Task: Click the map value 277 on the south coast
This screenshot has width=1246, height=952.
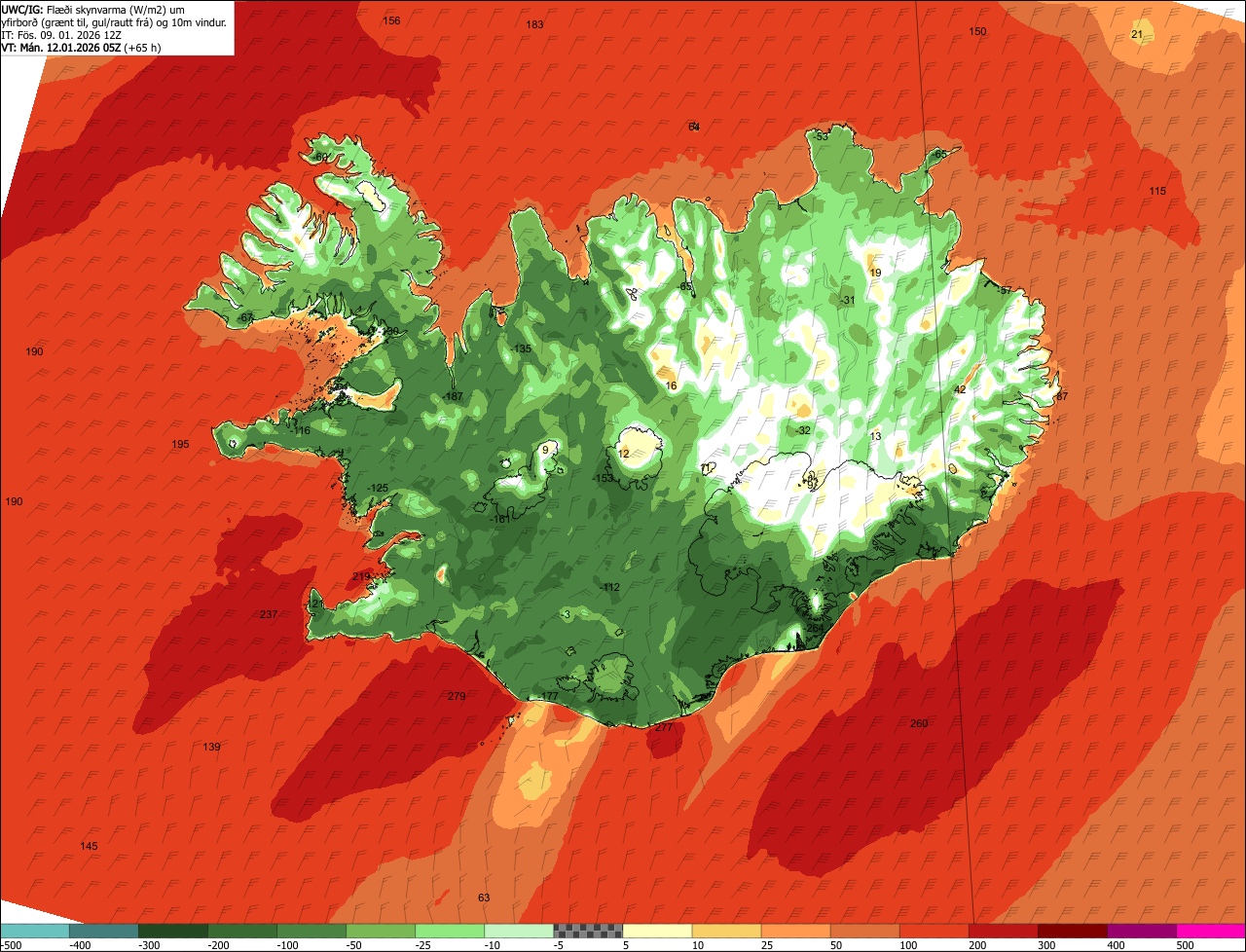Action: [x=664, y=727]
